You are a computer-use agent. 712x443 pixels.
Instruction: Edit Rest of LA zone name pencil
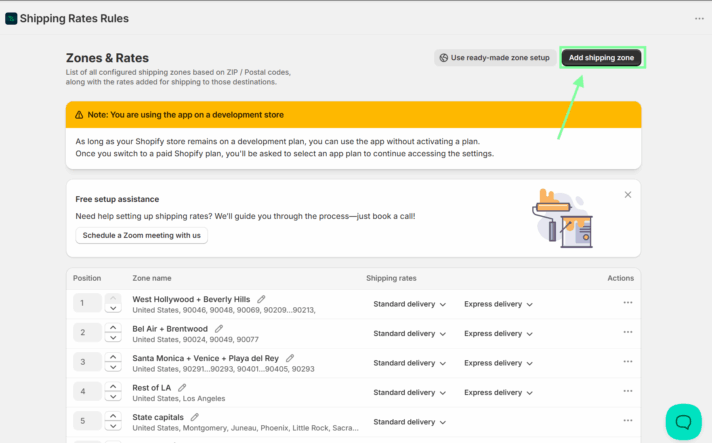182,388
